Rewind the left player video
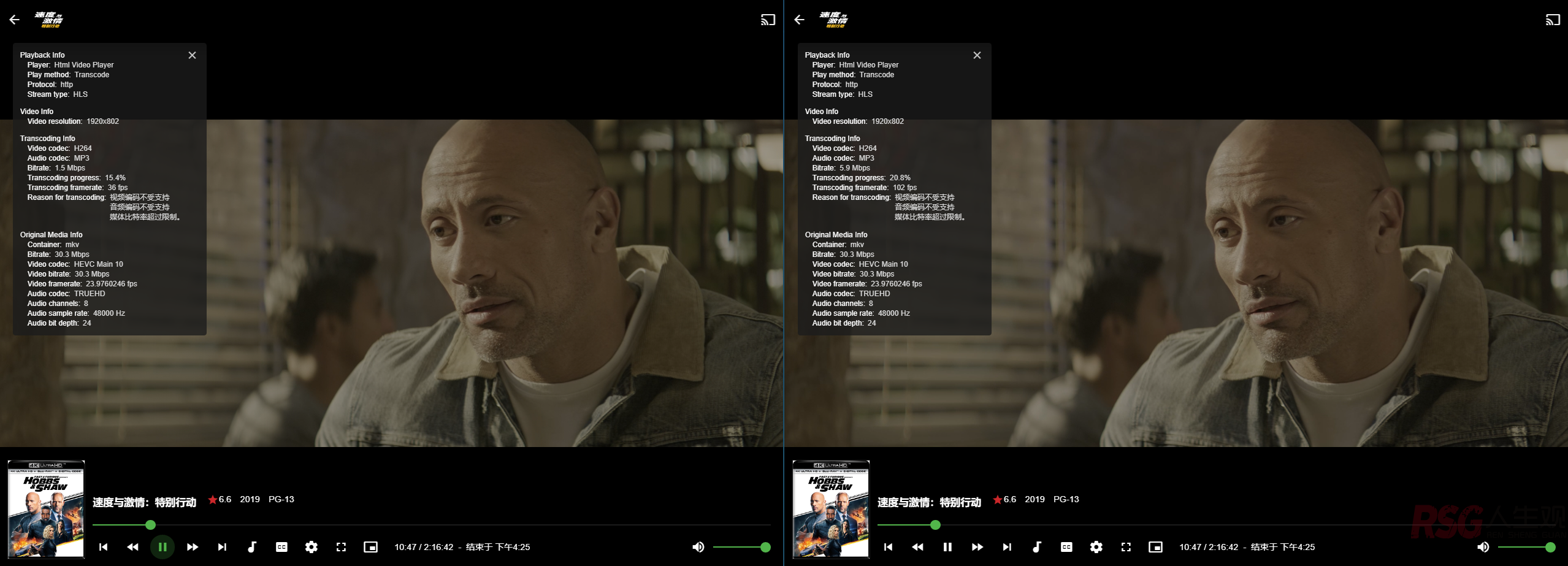 click(x=132, y=547)
